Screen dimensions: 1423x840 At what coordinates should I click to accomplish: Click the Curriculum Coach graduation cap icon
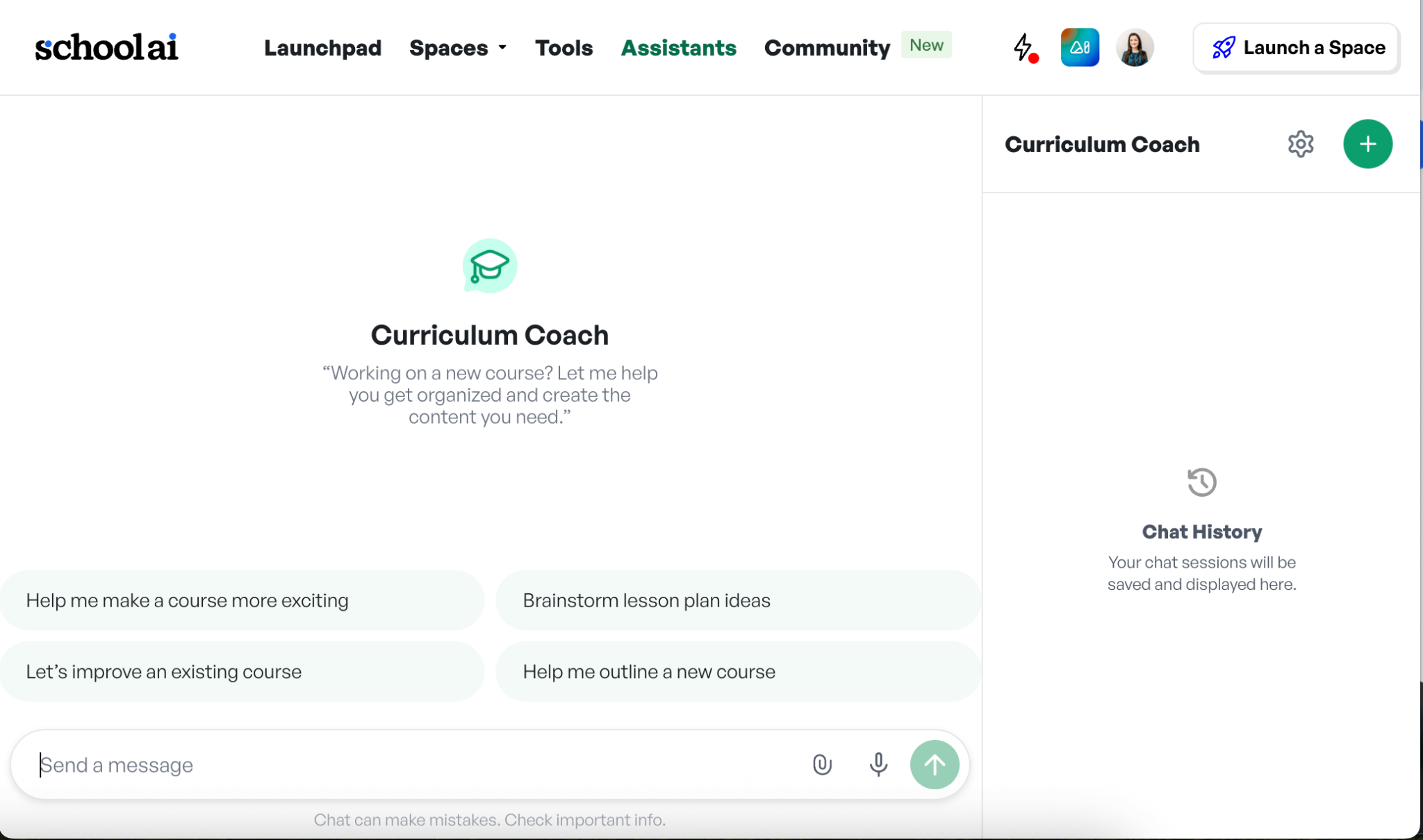[x=489, y=266]
